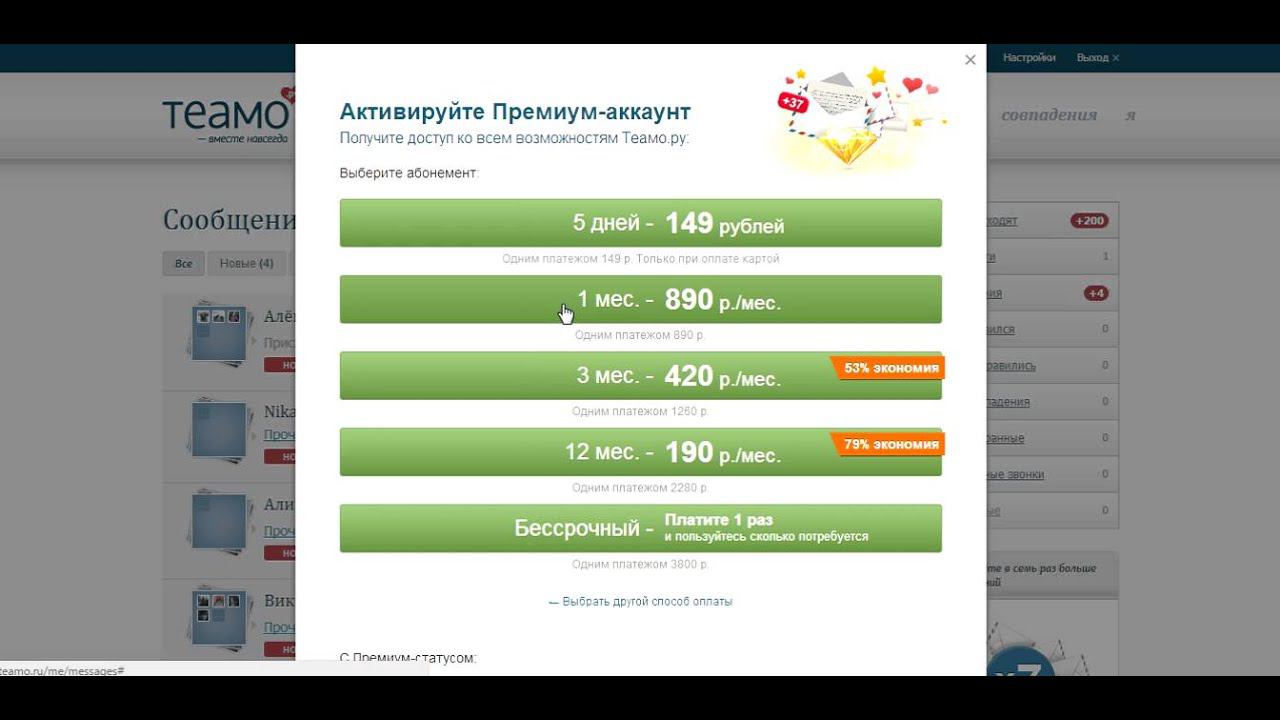Choose the 5 дней 149 рублей plan
Screen dimensions: 1280x720
[x=640, y=223]
